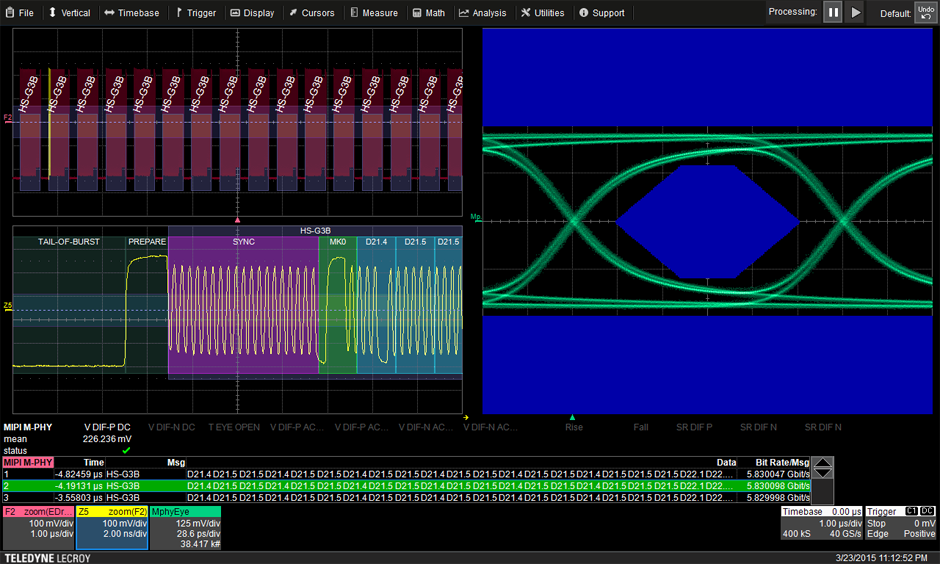Open the Cursors menu
The width and height of the screenshot is (940, 564).
[312, 13]
